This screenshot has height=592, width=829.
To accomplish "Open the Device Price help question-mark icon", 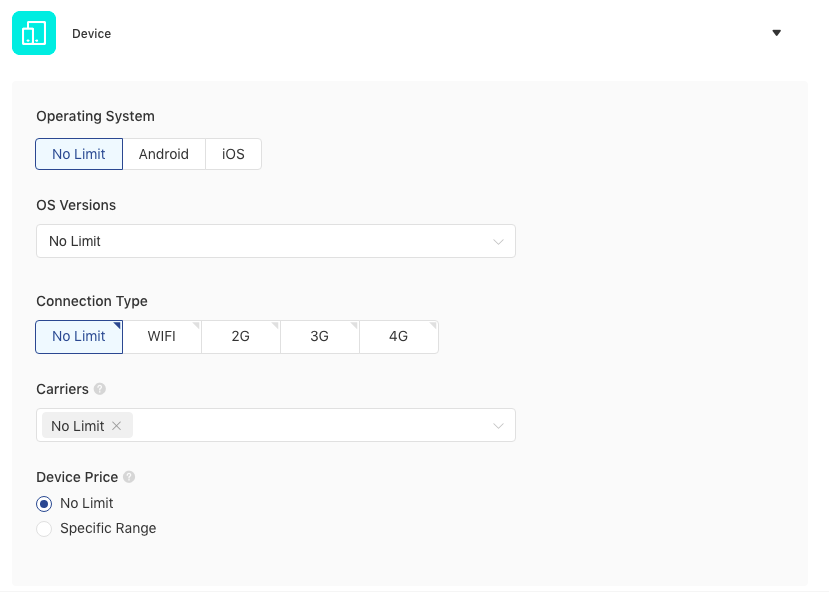I will coord(129,477).
